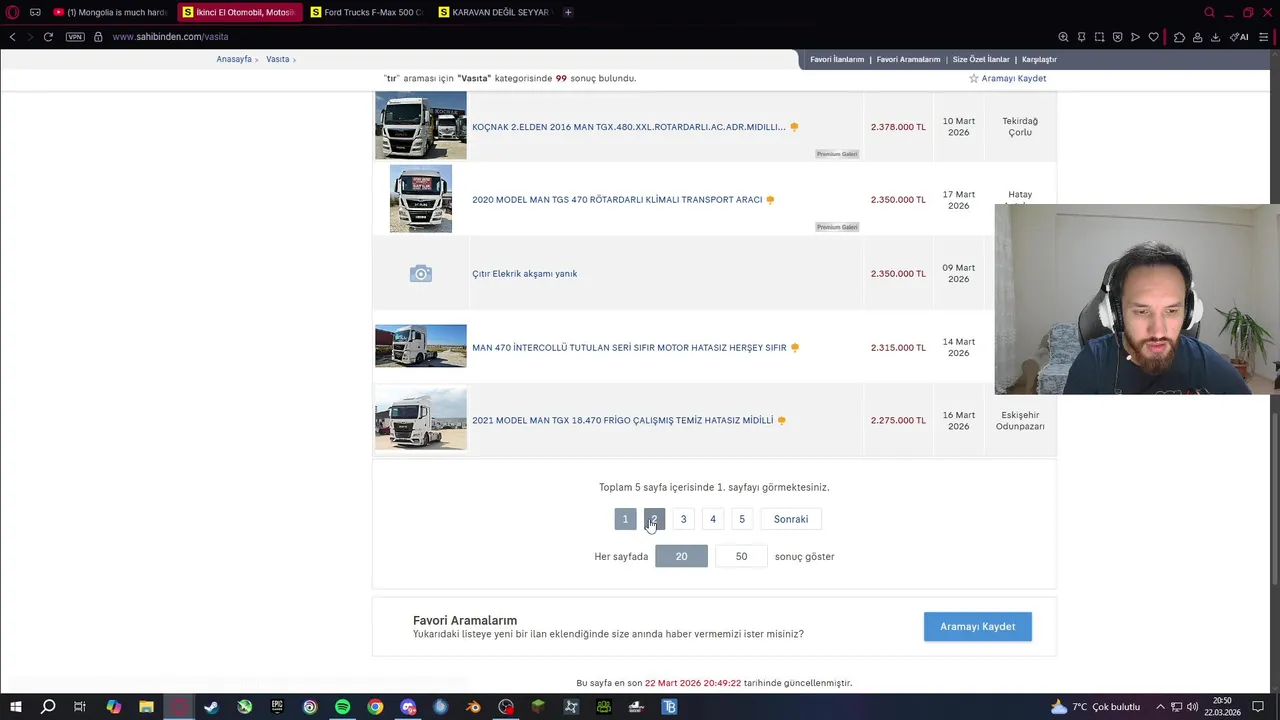Open Karşılaştır menu item
This screenshot has width=1280, height=720.
pyautogui.click(x=1039, y=59)
